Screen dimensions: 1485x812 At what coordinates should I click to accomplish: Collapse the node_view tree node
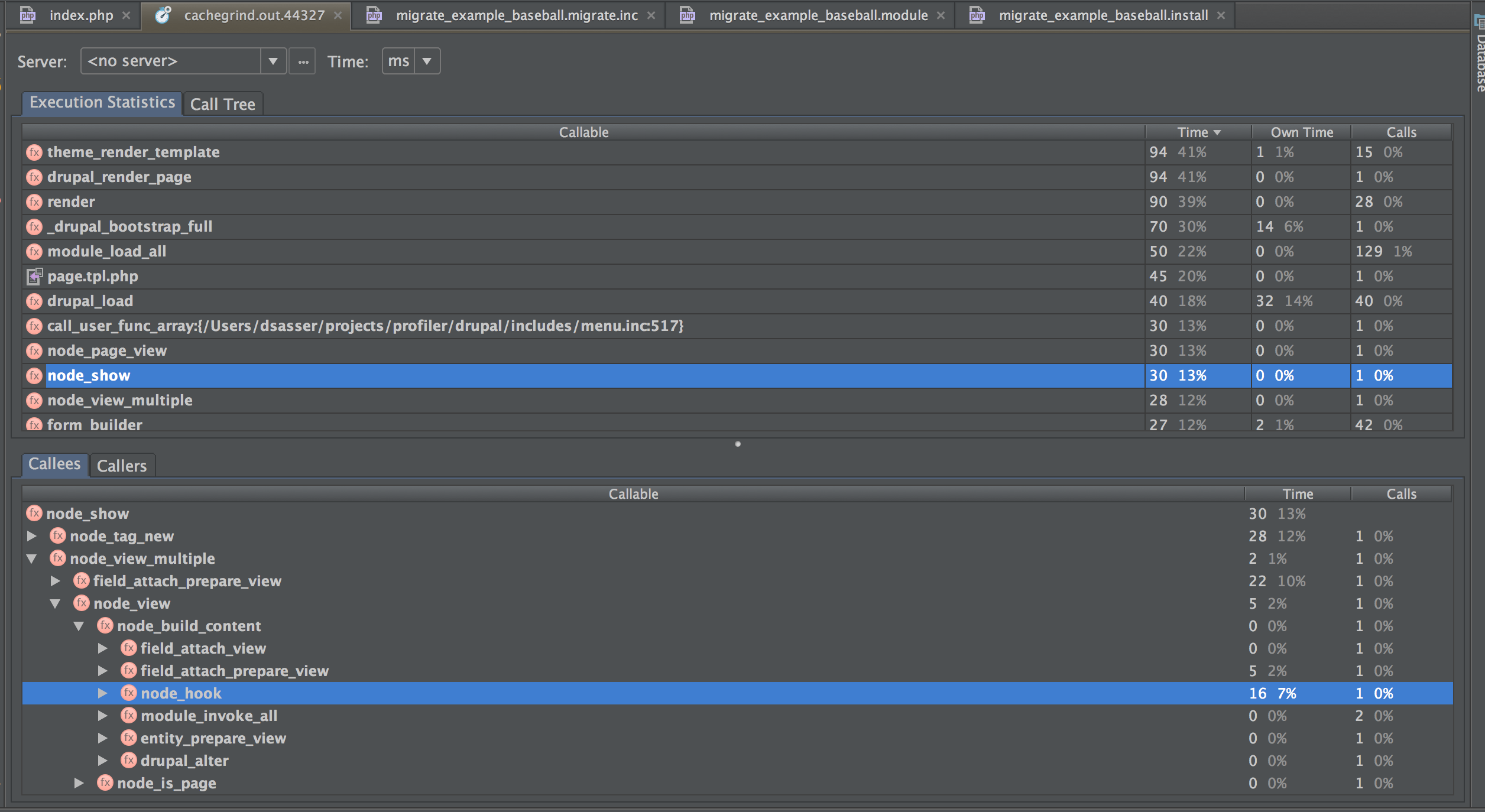coord(56,603)
